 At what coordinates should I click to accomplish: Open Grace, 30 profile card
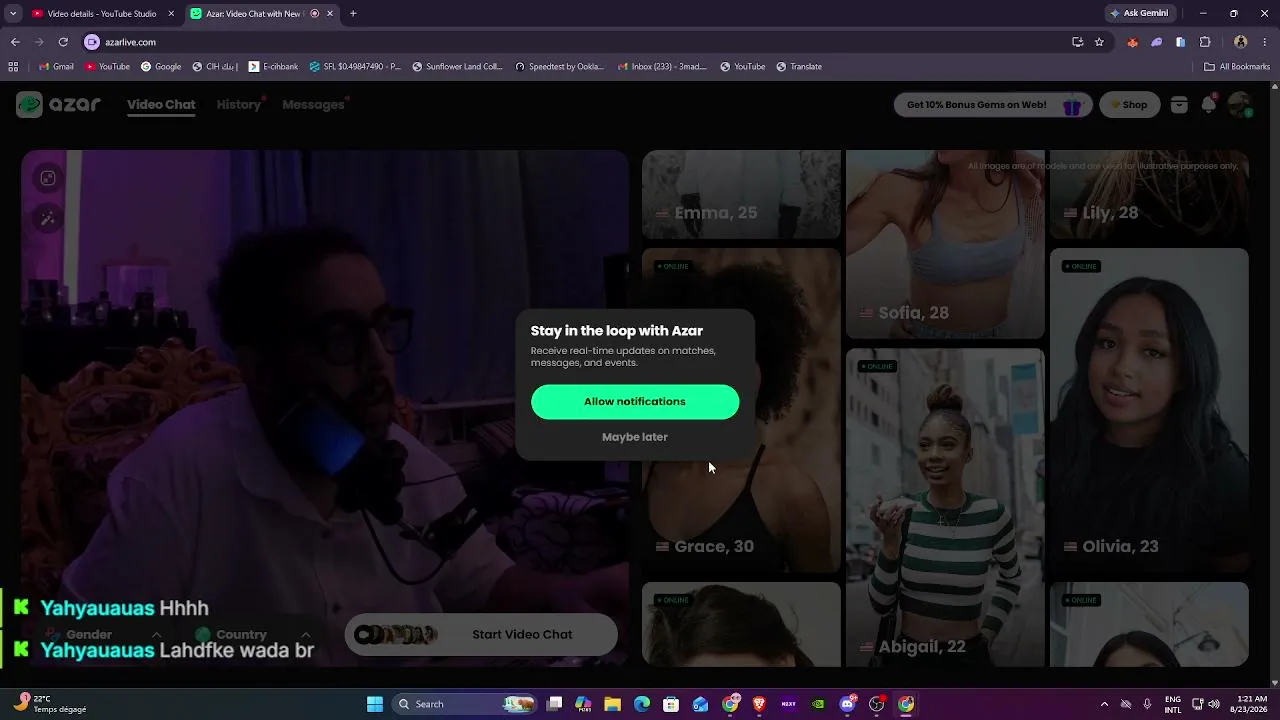click(x=741, y=410)
